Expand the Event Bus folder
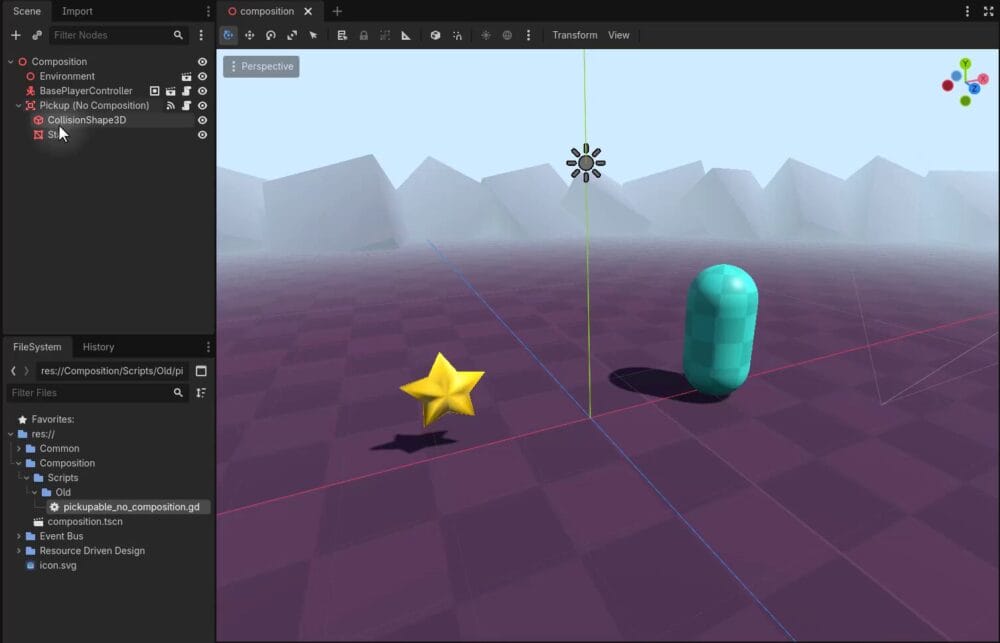 click(18, 536)
